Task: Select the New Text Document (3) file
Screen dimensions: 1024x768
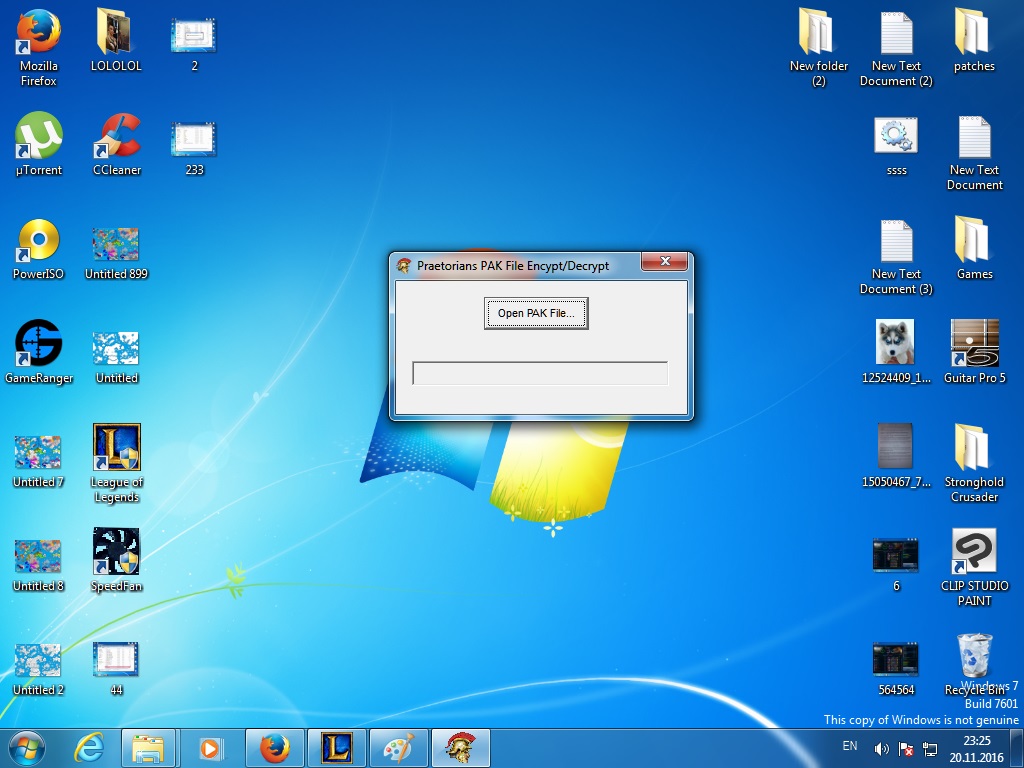Action: point(896,257)
